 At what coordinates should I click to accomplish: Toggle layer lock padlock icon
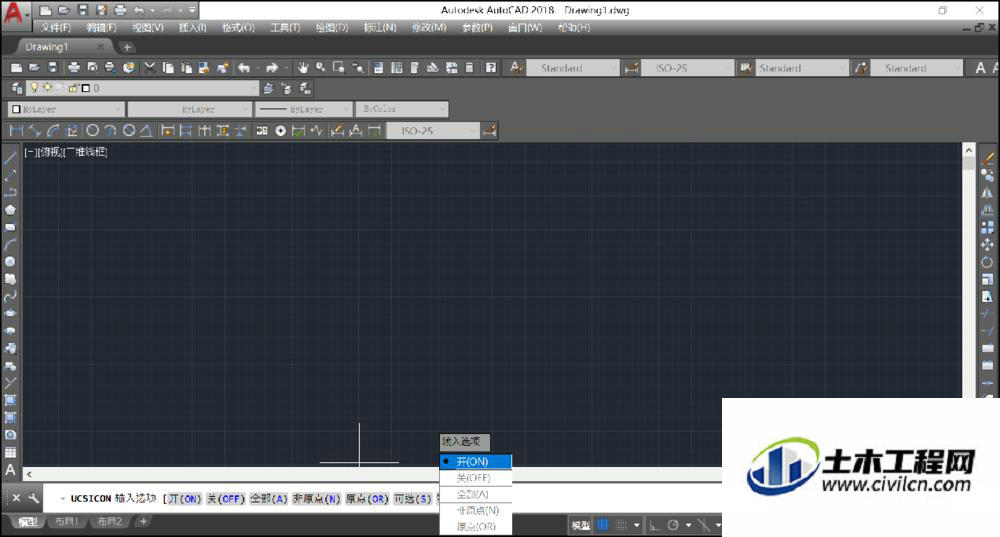[73, 88]
